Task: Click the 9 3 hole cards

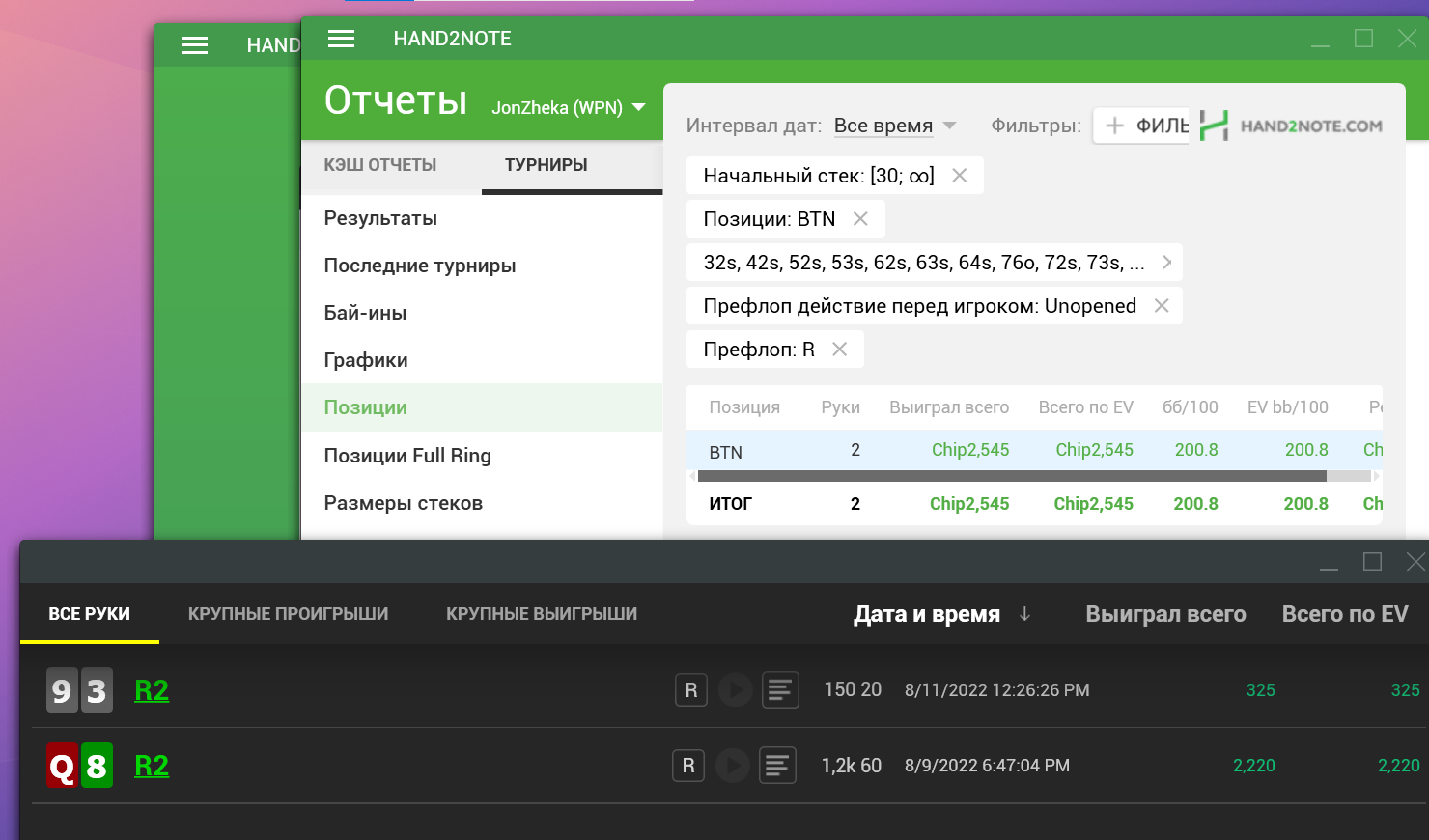Action: tap(79, 690)
